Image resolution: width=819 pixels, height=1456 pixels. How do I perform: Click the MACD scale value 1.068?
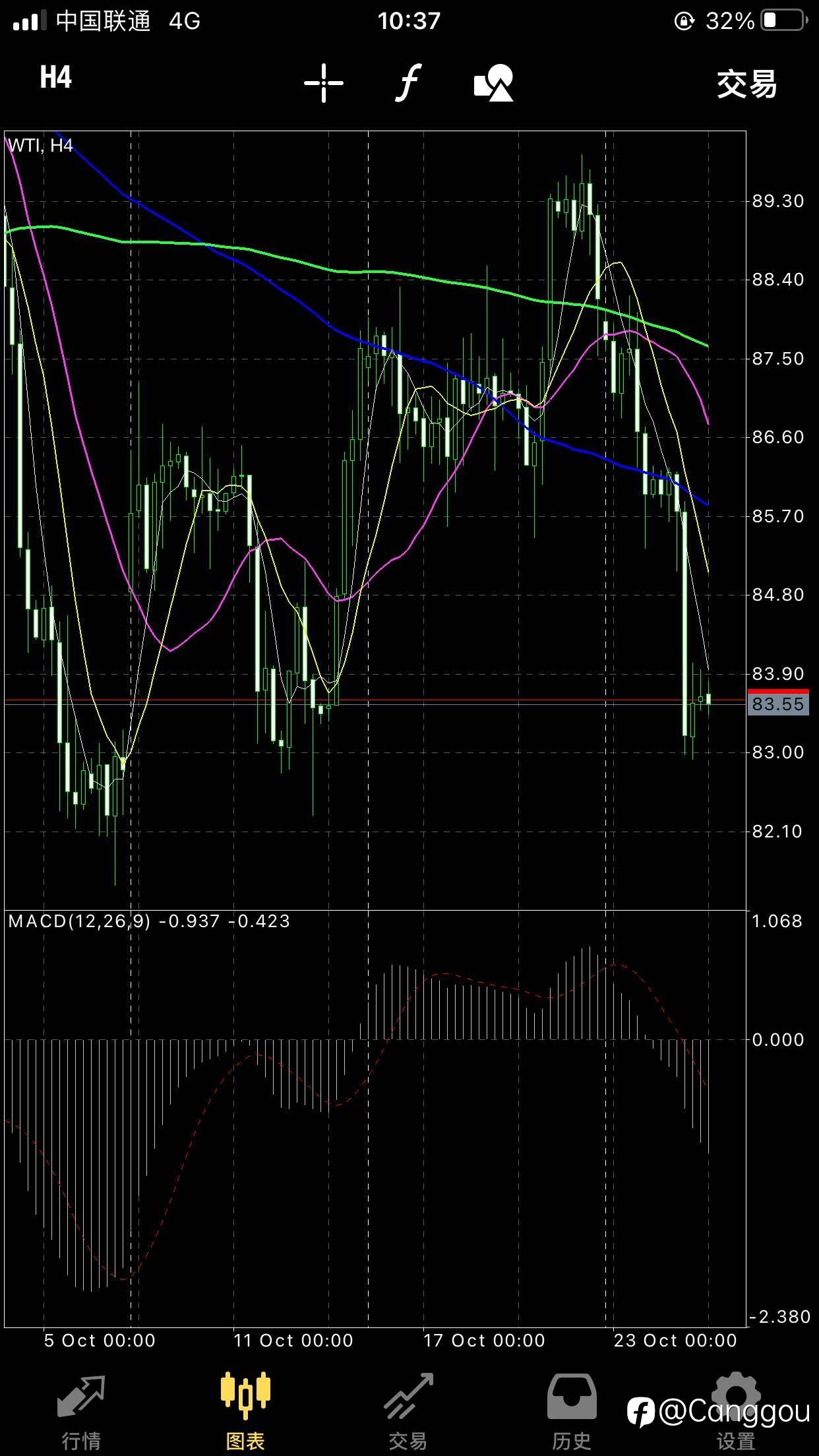point(777,921)
